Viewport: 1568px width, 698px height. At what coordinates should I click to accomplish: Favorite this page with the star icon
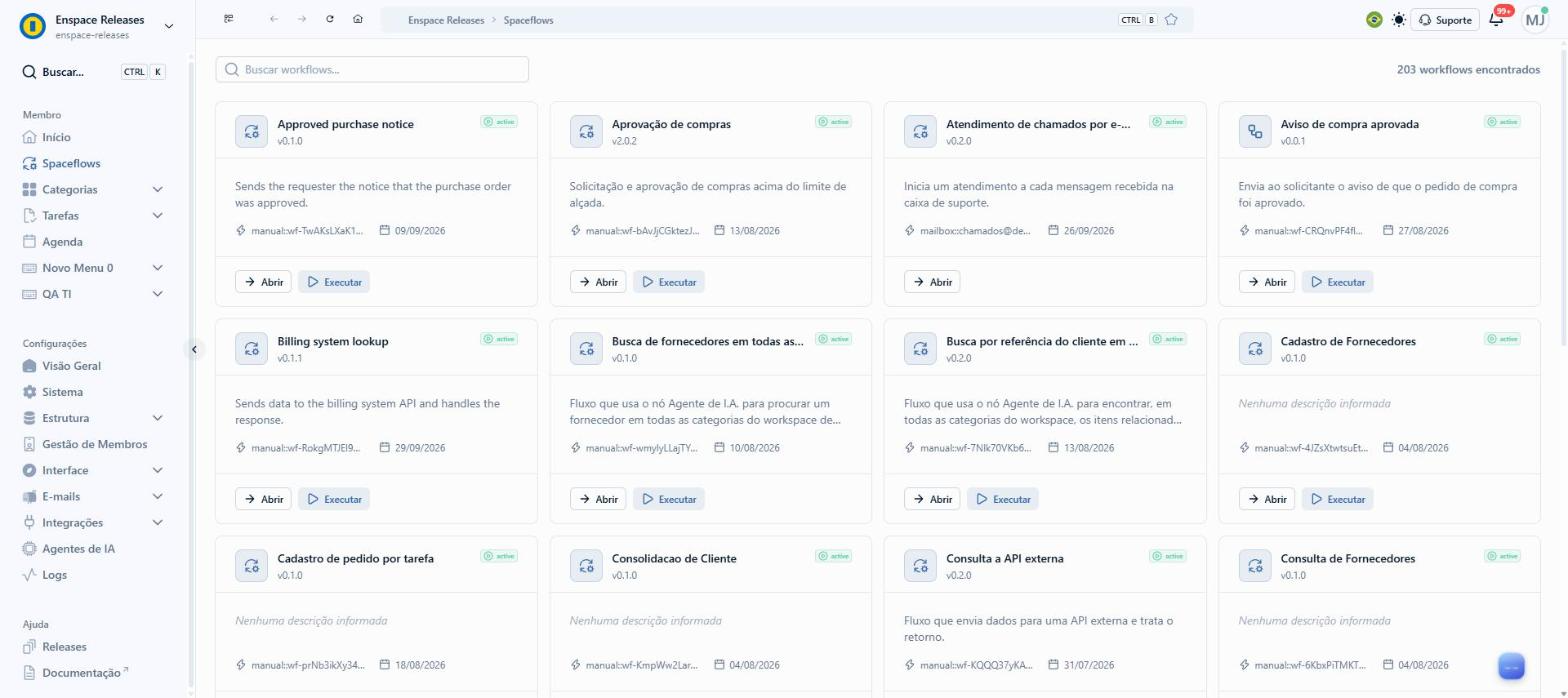pos(1171,20)
